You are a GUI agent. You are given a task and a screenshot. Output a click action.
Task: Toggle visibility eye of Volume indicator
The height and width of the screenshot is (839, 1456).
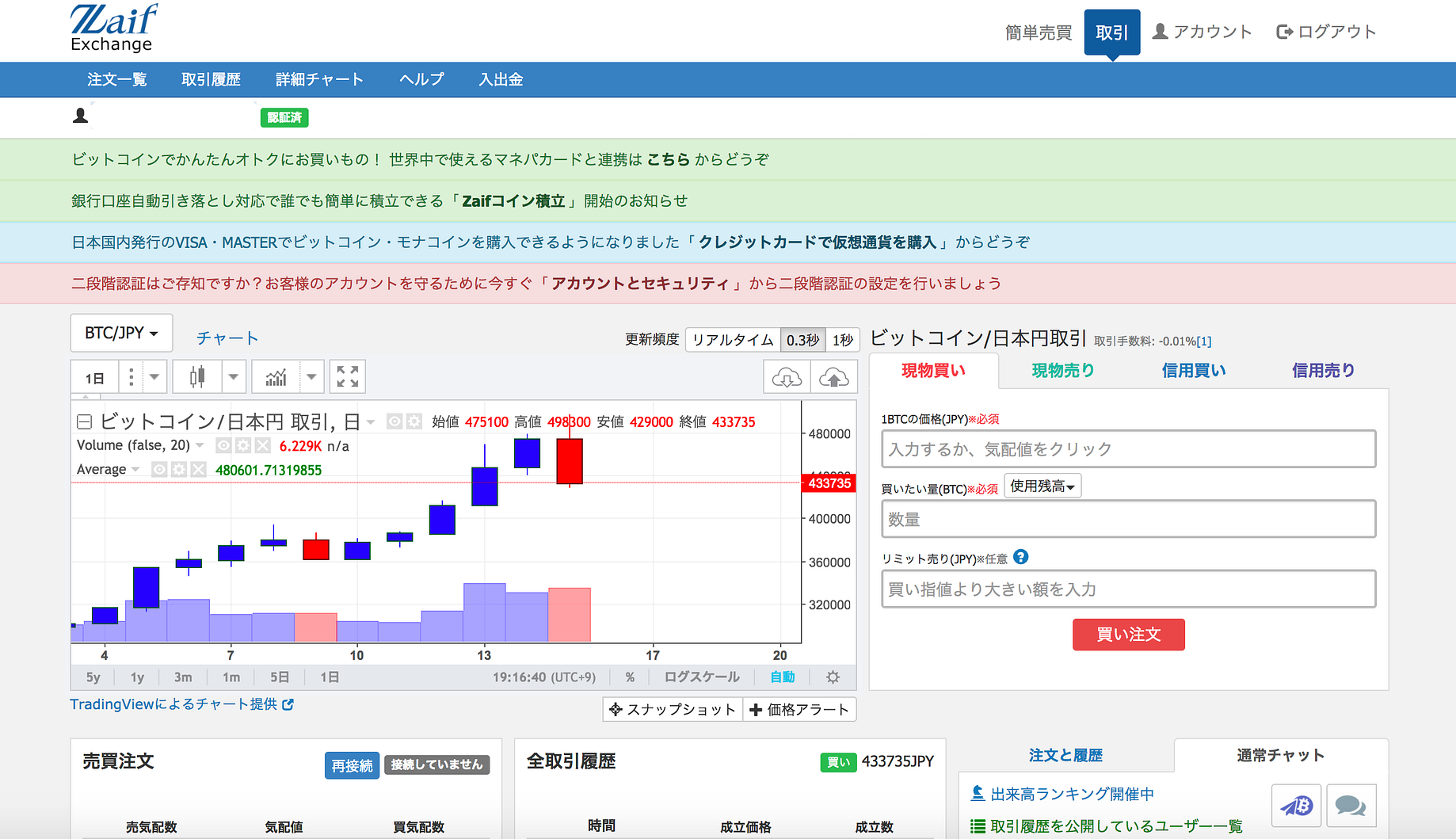(x=223, y=445)
